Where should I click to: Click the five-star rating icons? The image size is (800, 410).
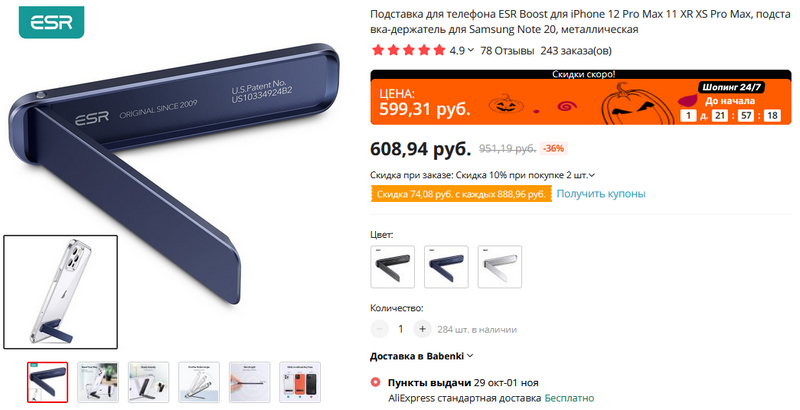pyautogui.click(x=409, y=50)
